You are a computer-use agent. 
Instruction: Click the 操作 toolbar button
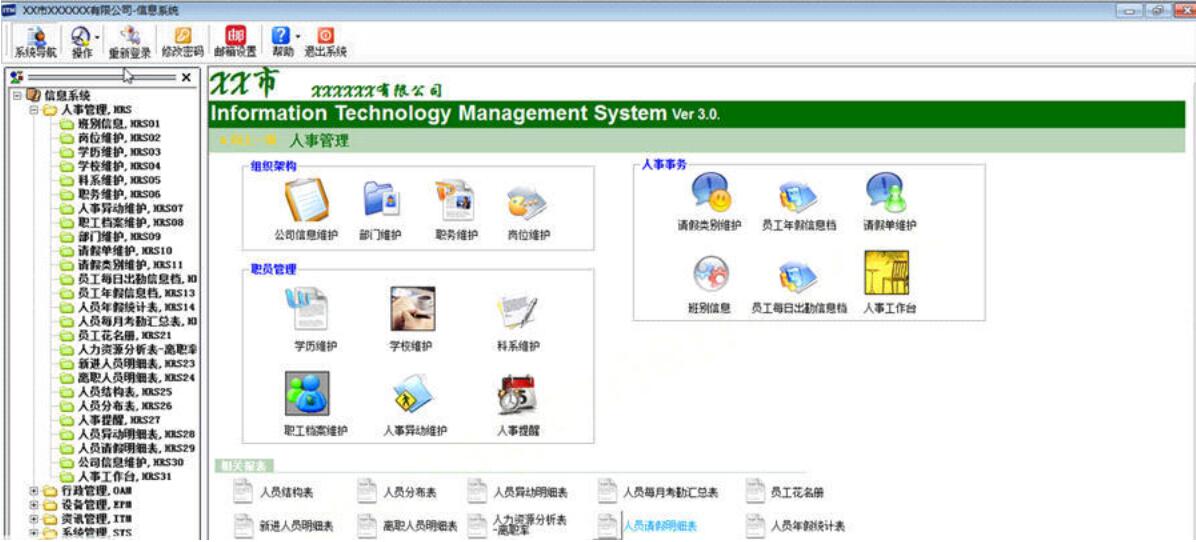click(82, 42)
